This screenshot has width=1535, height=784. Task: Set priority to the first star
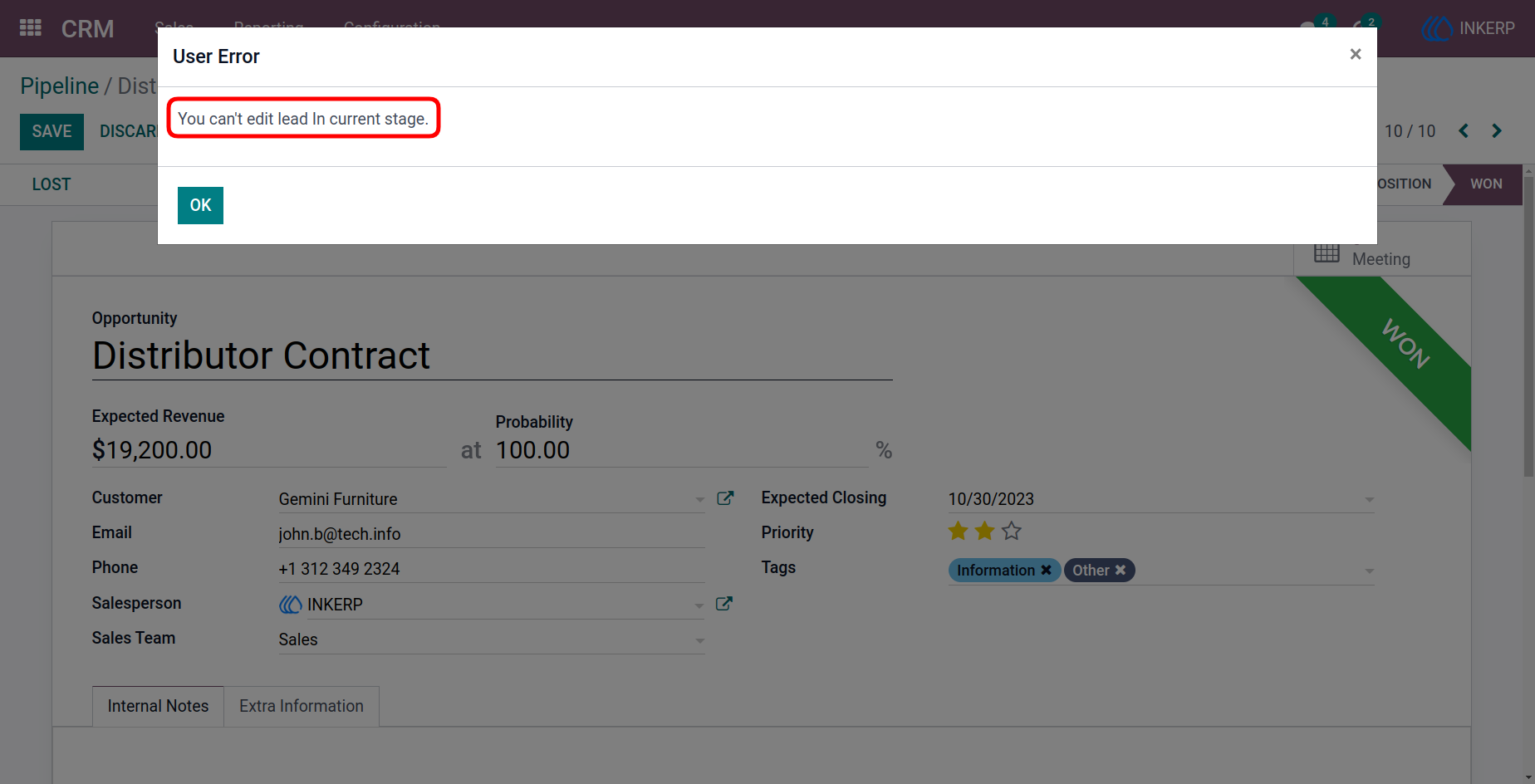958,532
